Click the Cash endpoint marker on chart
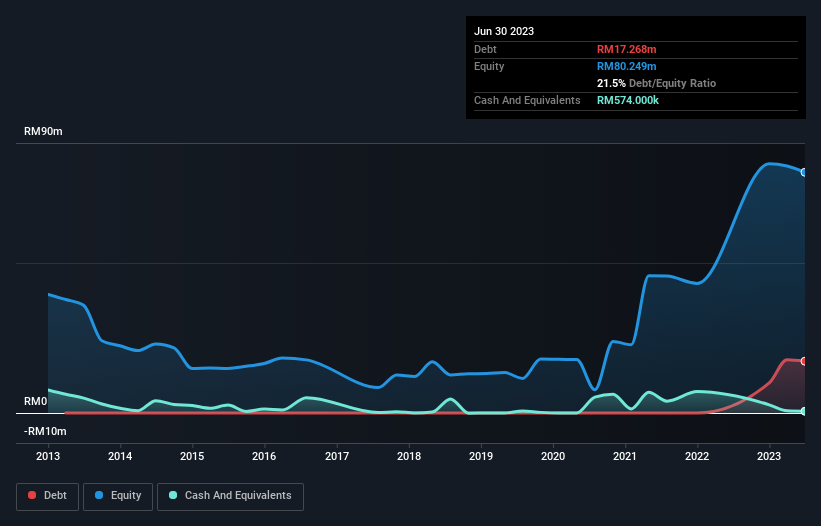This screenshot has width=821, height=526. pyautogui.click(x=803, y=411)
